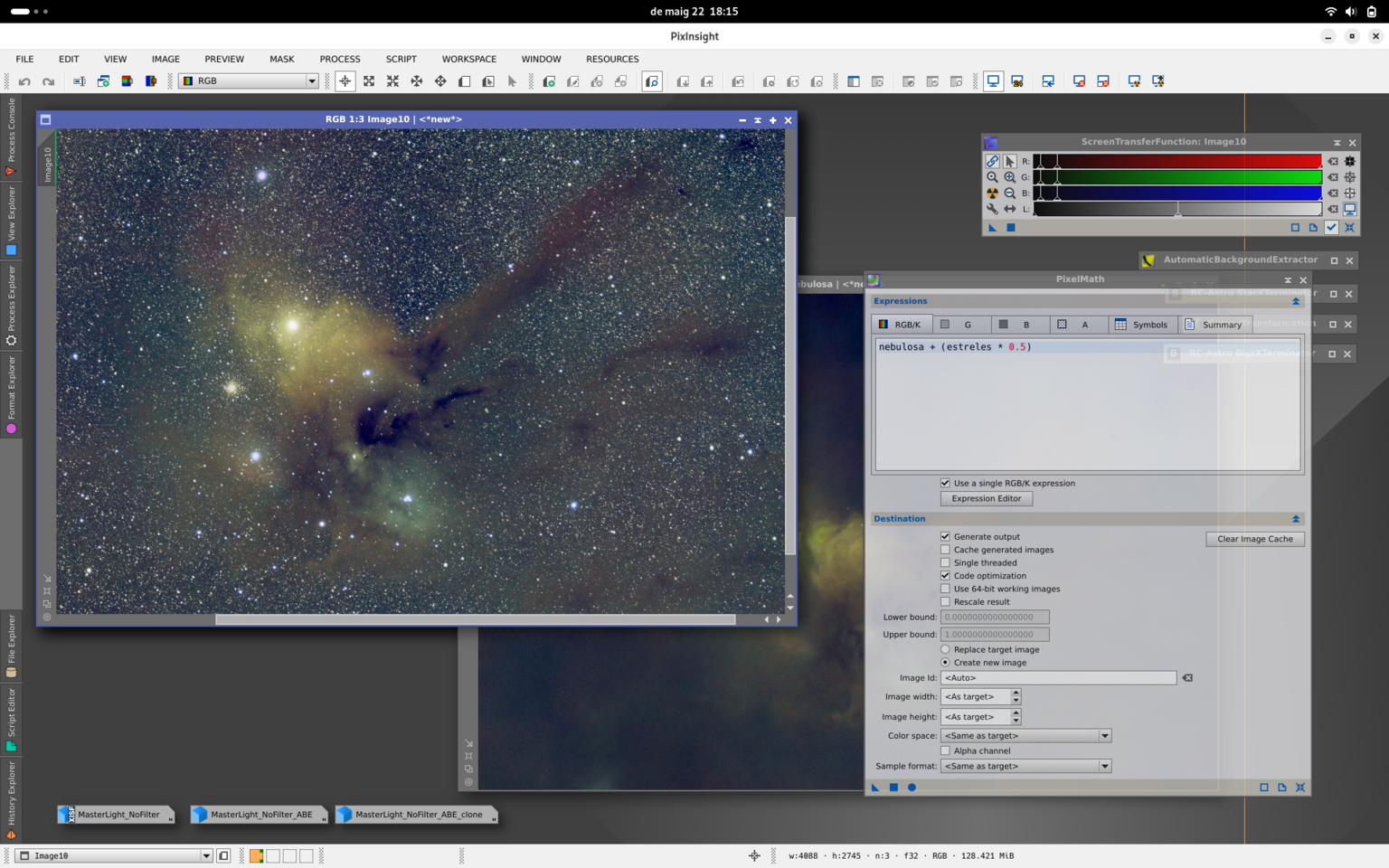1389x868 pixels.
Task: Activate the Zoom to Fit toolbar icon
Action: (x=369, y=81)
